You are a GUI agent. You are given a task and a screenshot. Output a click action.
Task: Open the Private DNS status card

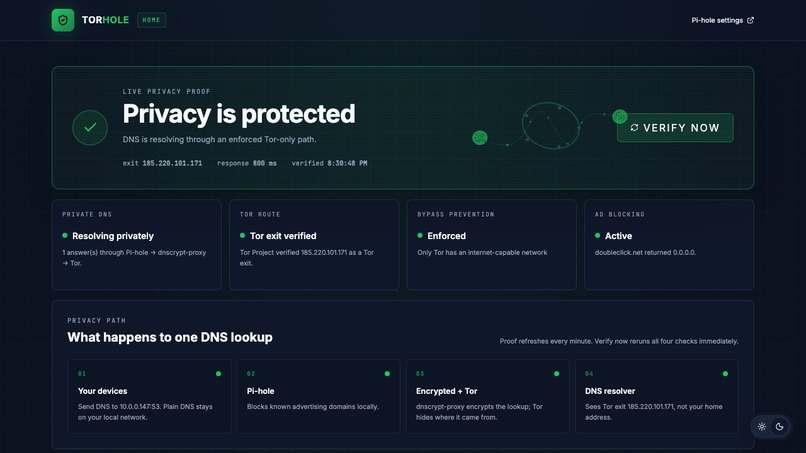[137, 245]
